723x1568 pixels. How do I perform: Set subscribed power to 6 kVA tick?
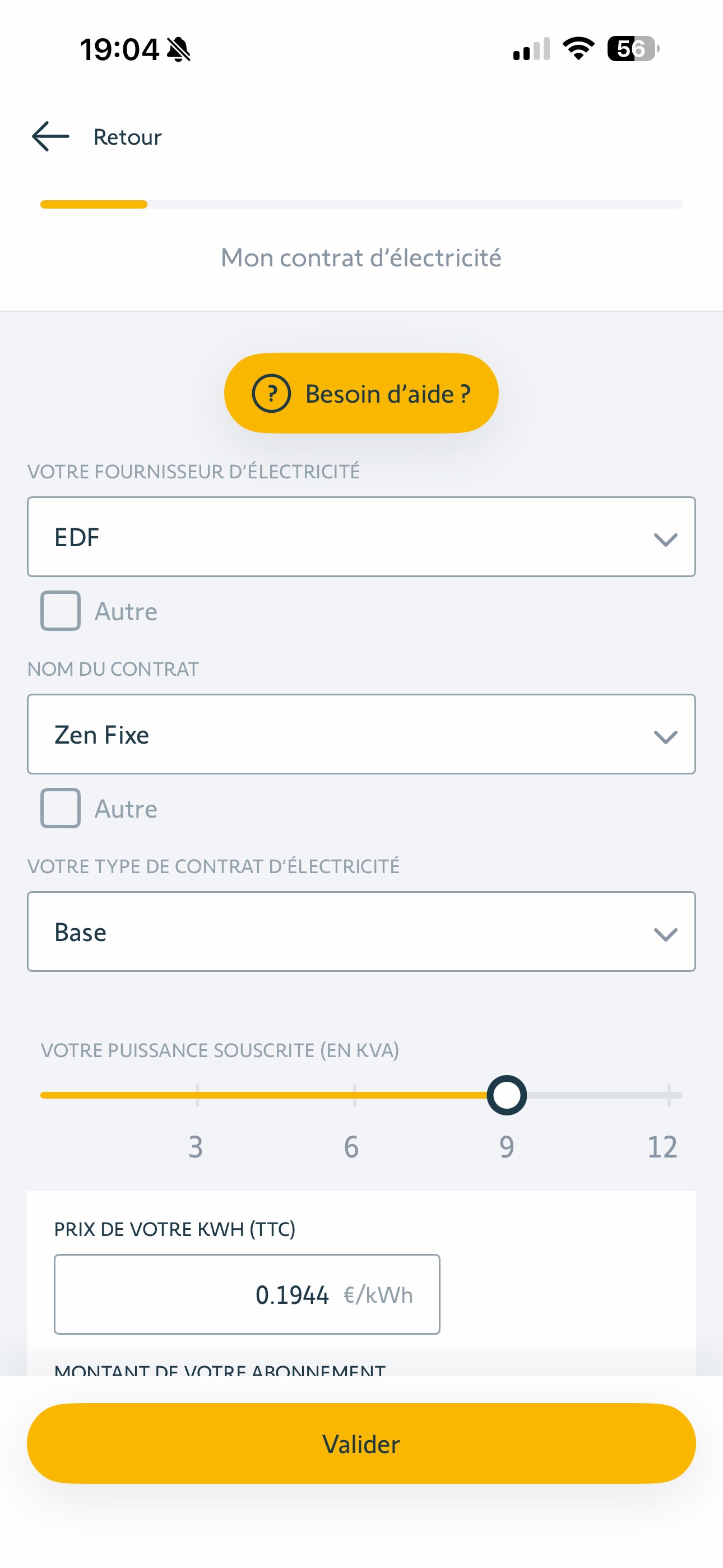(354, 1095)
